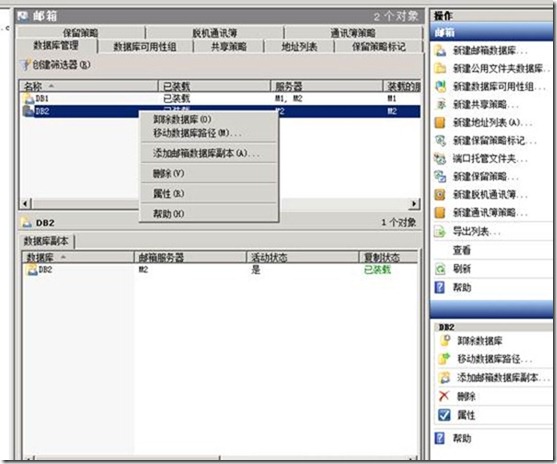The height and width of the screenshot is (464, 557).
Task: Click the 创建筛选器 button text
Action: click(61, 65)
